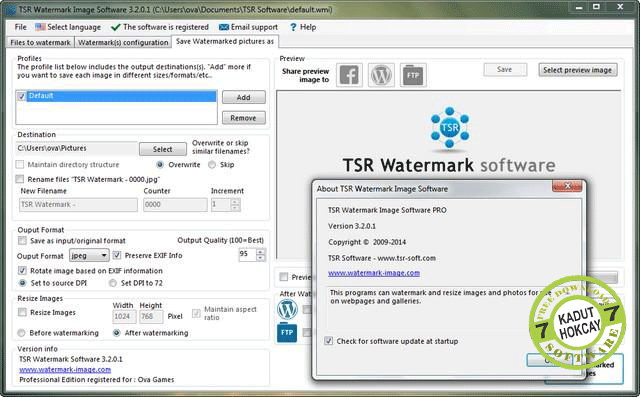Viewport: 640px width, 397px height.
Task: Click 'TSR Software - www.tsr-soft.com' text
Action: coord(382,258)
